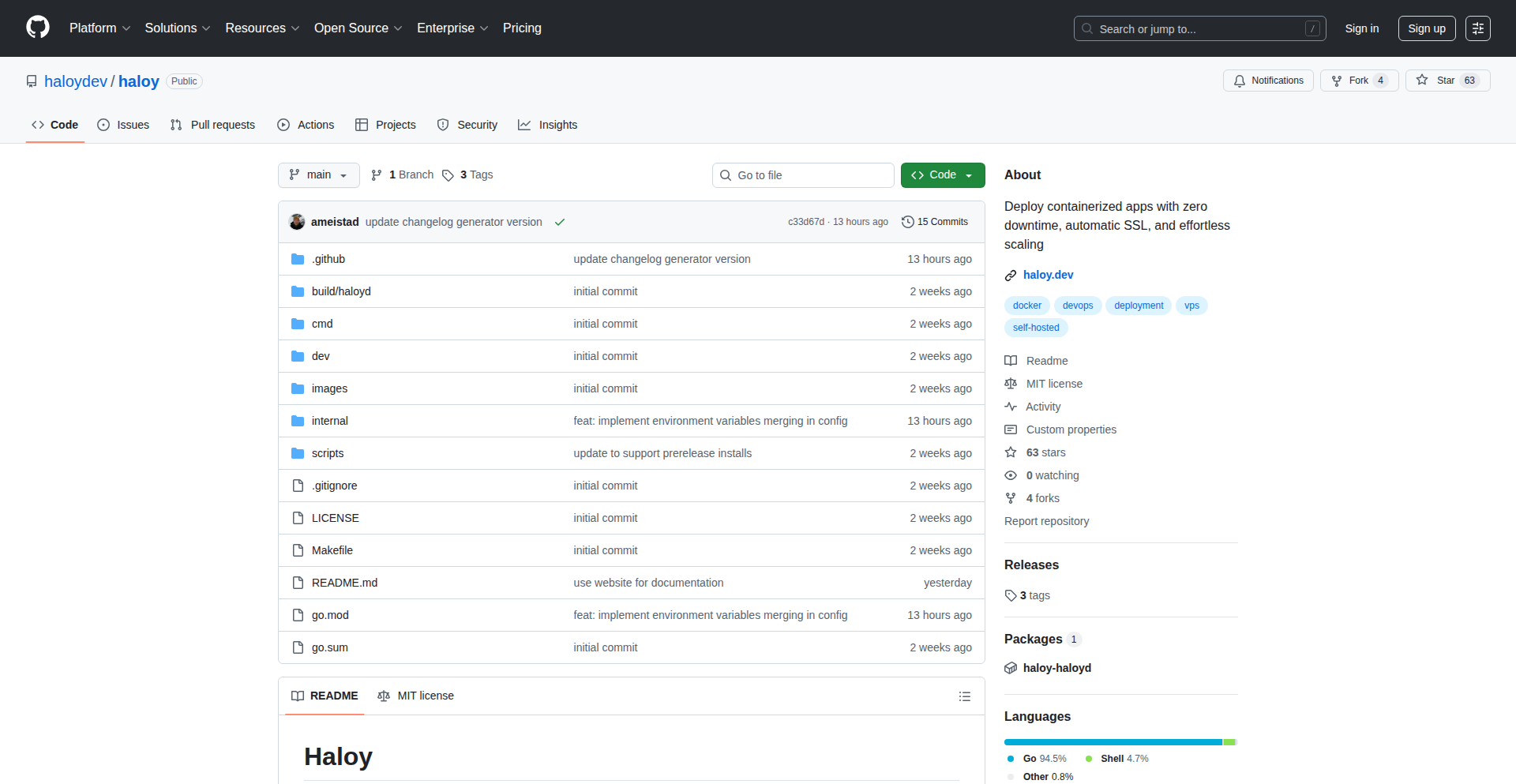Click the verified commit checkmark badge
This screenshot has width=1516, height=784.
click(x=560, y=222)
